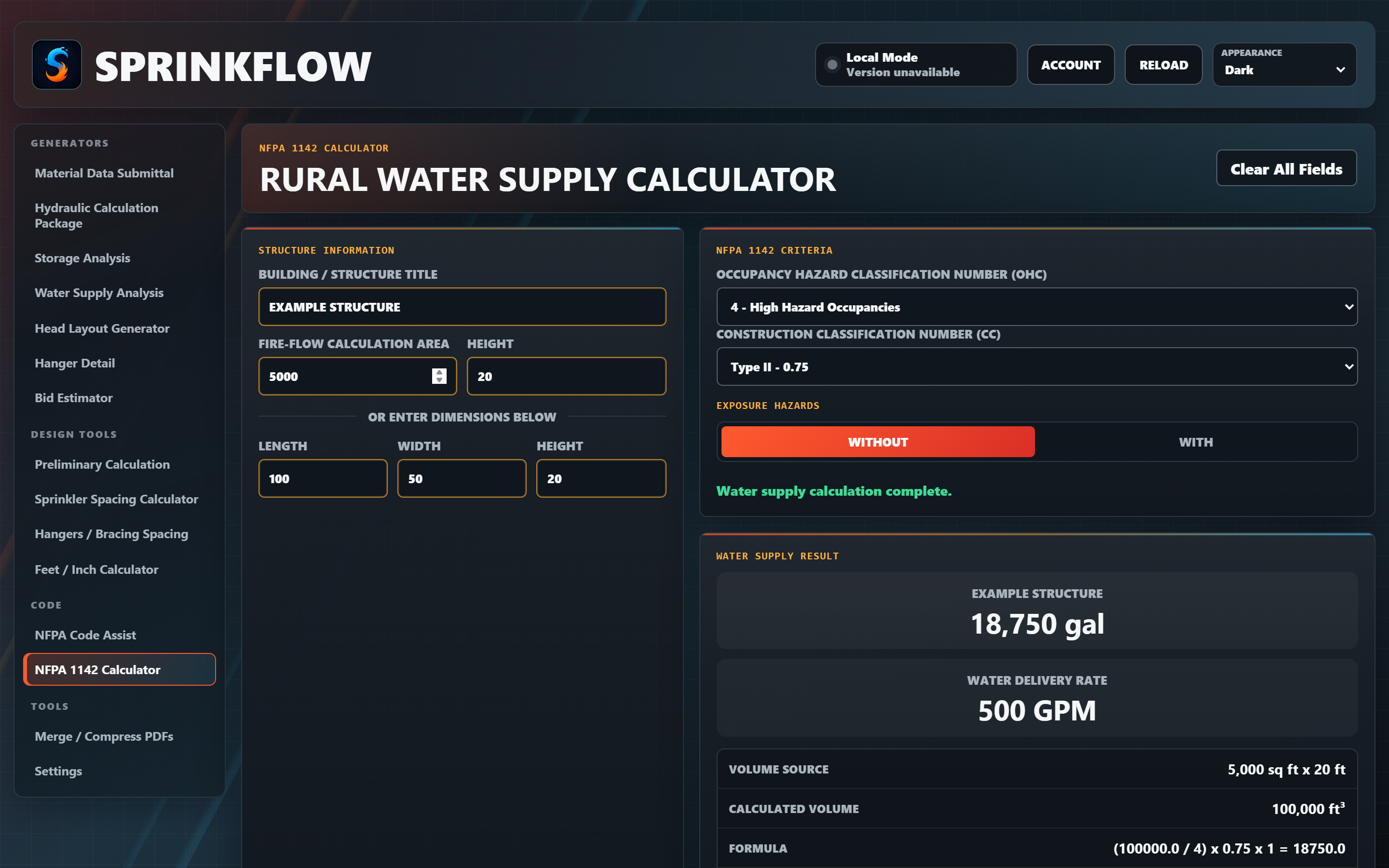This screenshot has height=868, width=1389.
Task: Click the Volume Source row value
Action: tap(1286, 769)
